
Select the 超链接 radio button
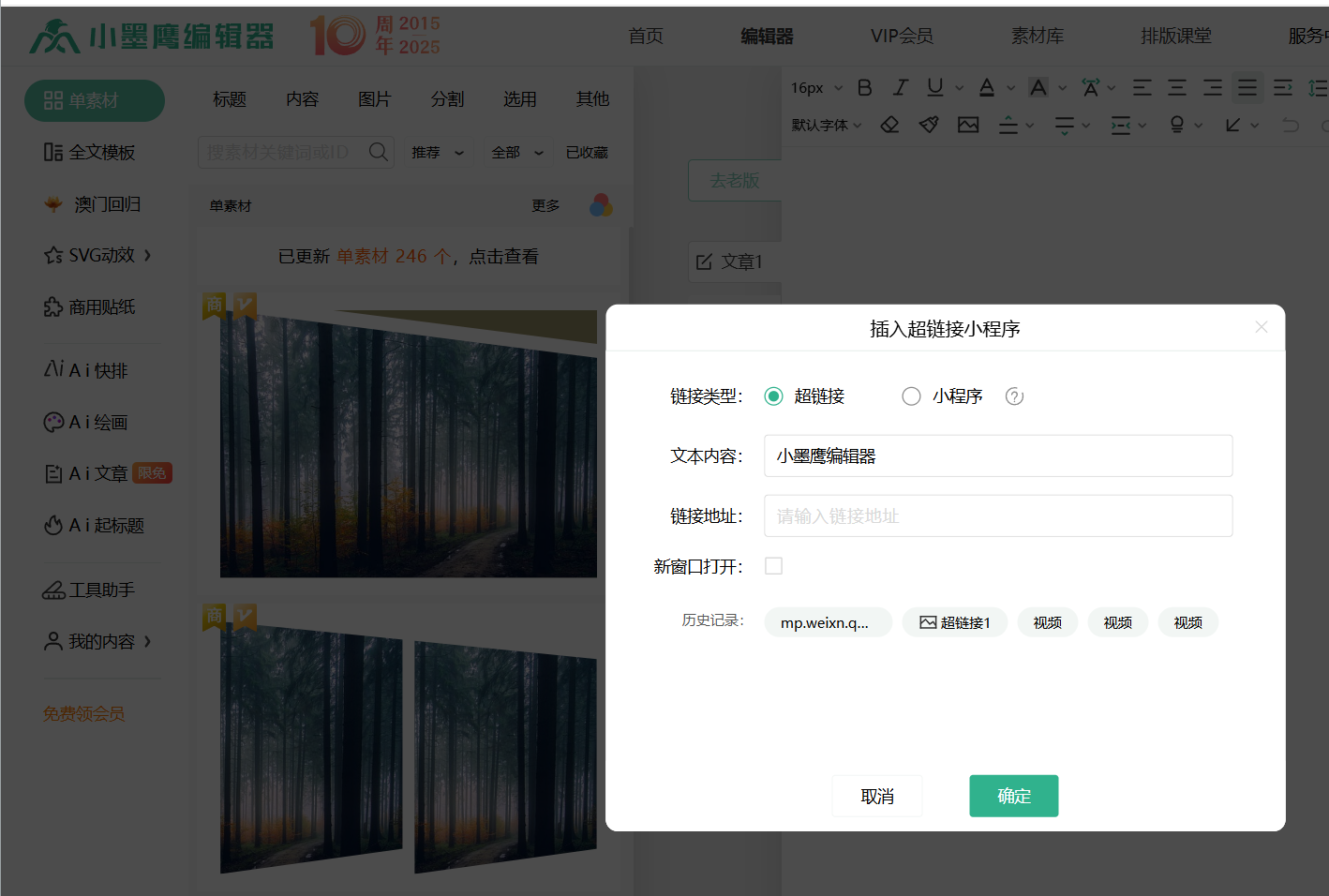click(x=774, y=396)
